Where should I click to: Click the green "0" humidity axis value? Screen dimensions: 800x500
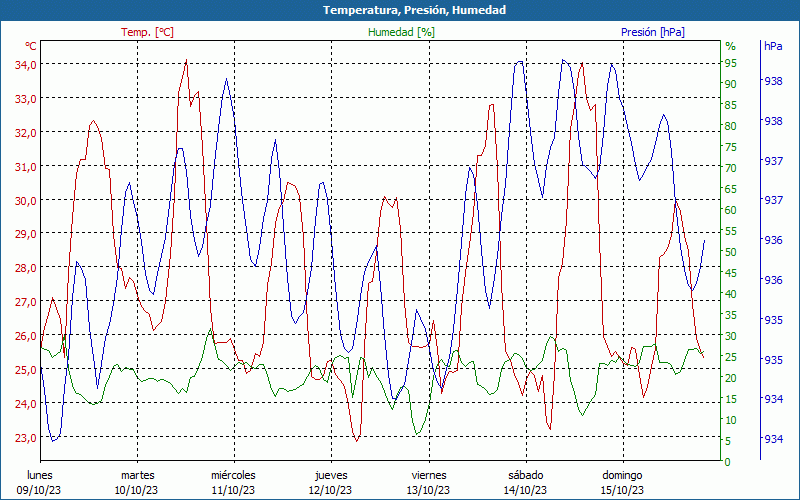[728, 462]
